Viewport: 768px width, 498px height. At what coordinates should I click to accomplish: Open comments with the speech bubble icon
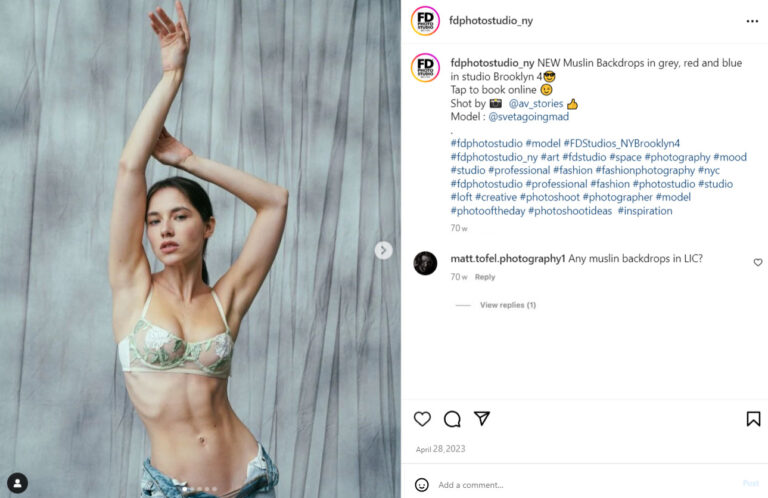452,419
